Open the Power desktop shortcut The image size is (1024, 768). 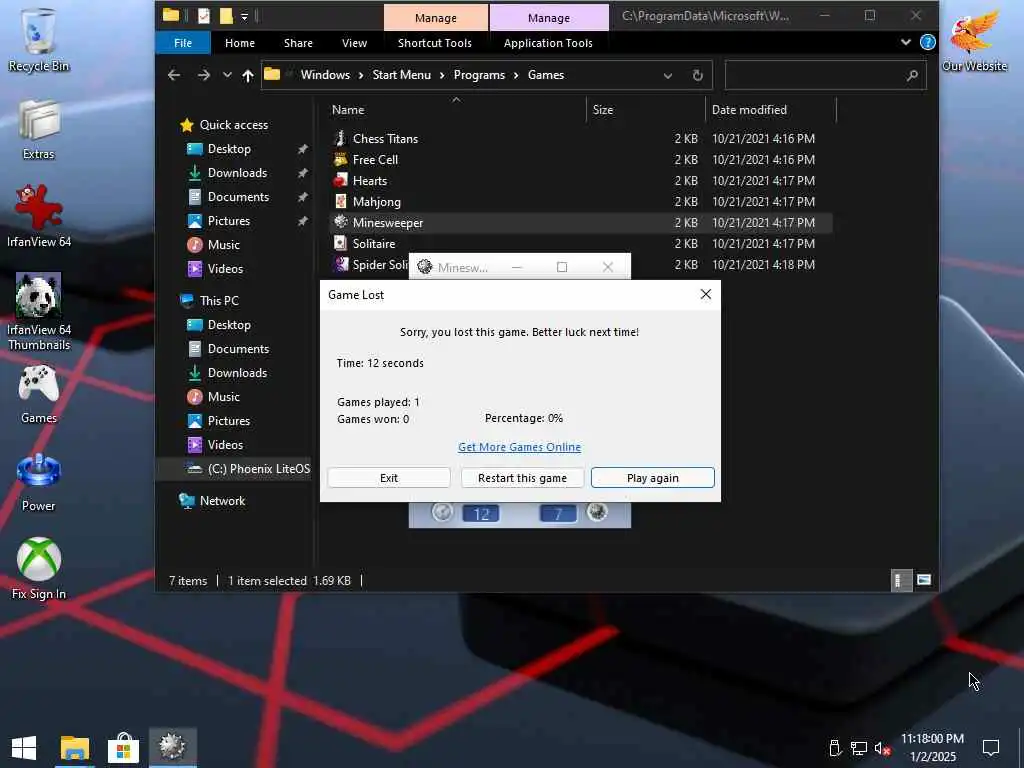(39, 482)
